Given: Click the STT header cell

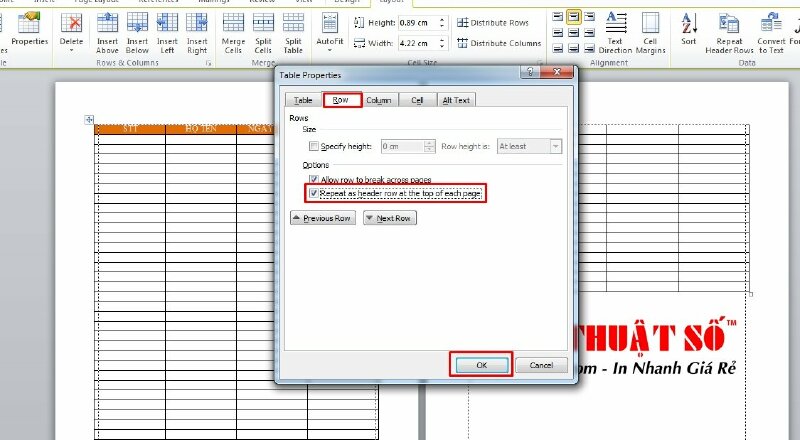Looking at the screenshot, I should [x=131, y=129].
